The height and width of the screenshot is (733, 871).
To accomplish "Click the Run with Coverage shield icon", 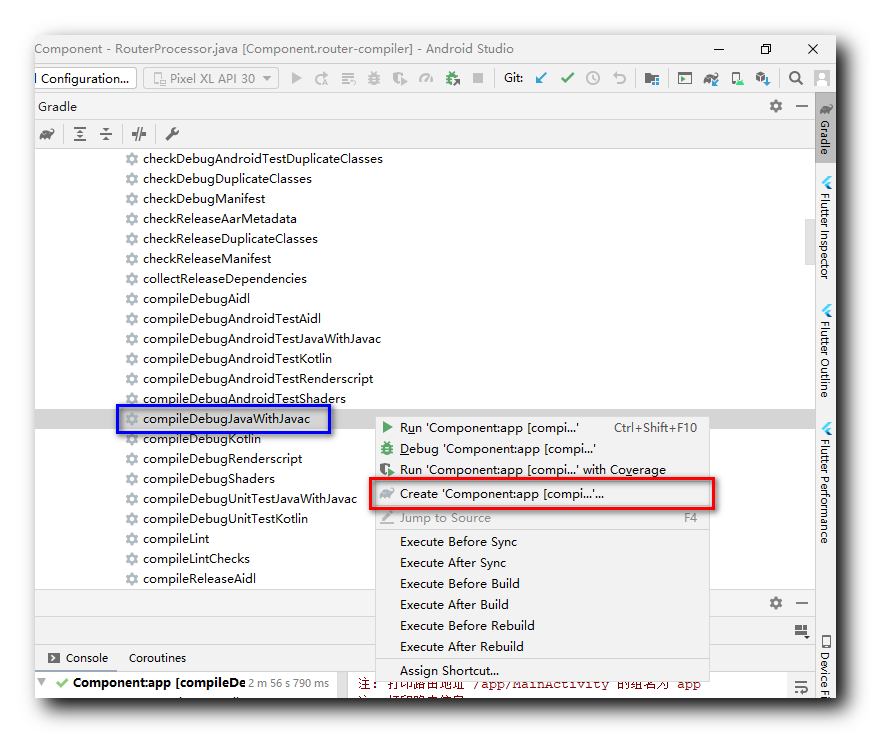I will coord(400,78).
